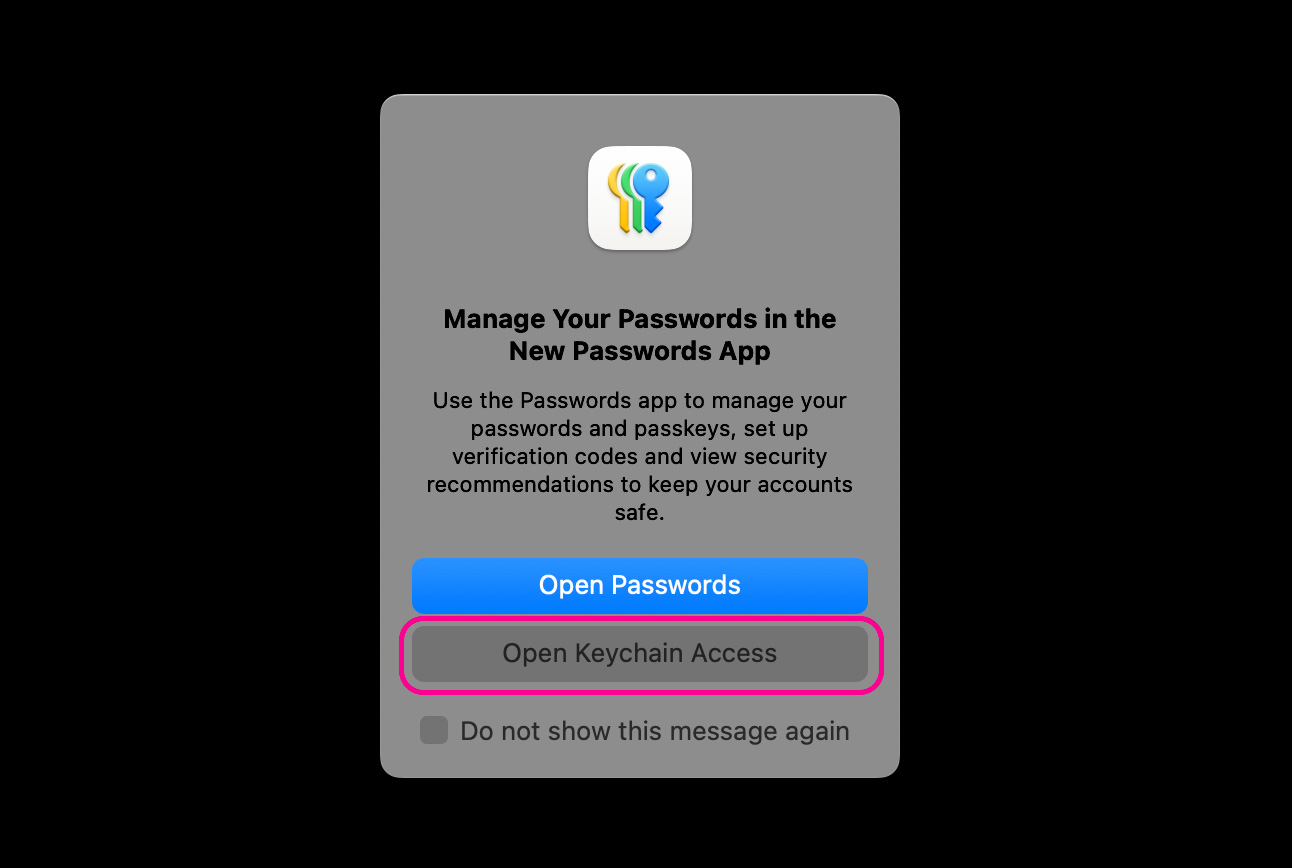Open Keychain Access instead
This screenshot has width=1292, height=868.
(640, 654)
